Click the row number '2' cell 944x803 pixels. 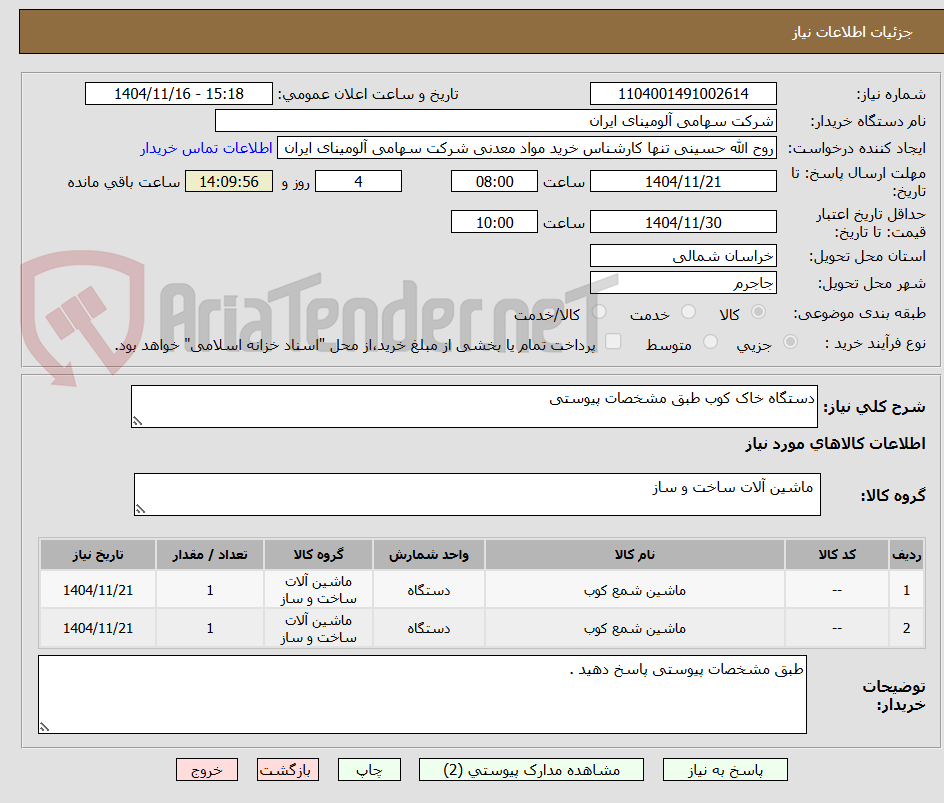tap(907, 628)
